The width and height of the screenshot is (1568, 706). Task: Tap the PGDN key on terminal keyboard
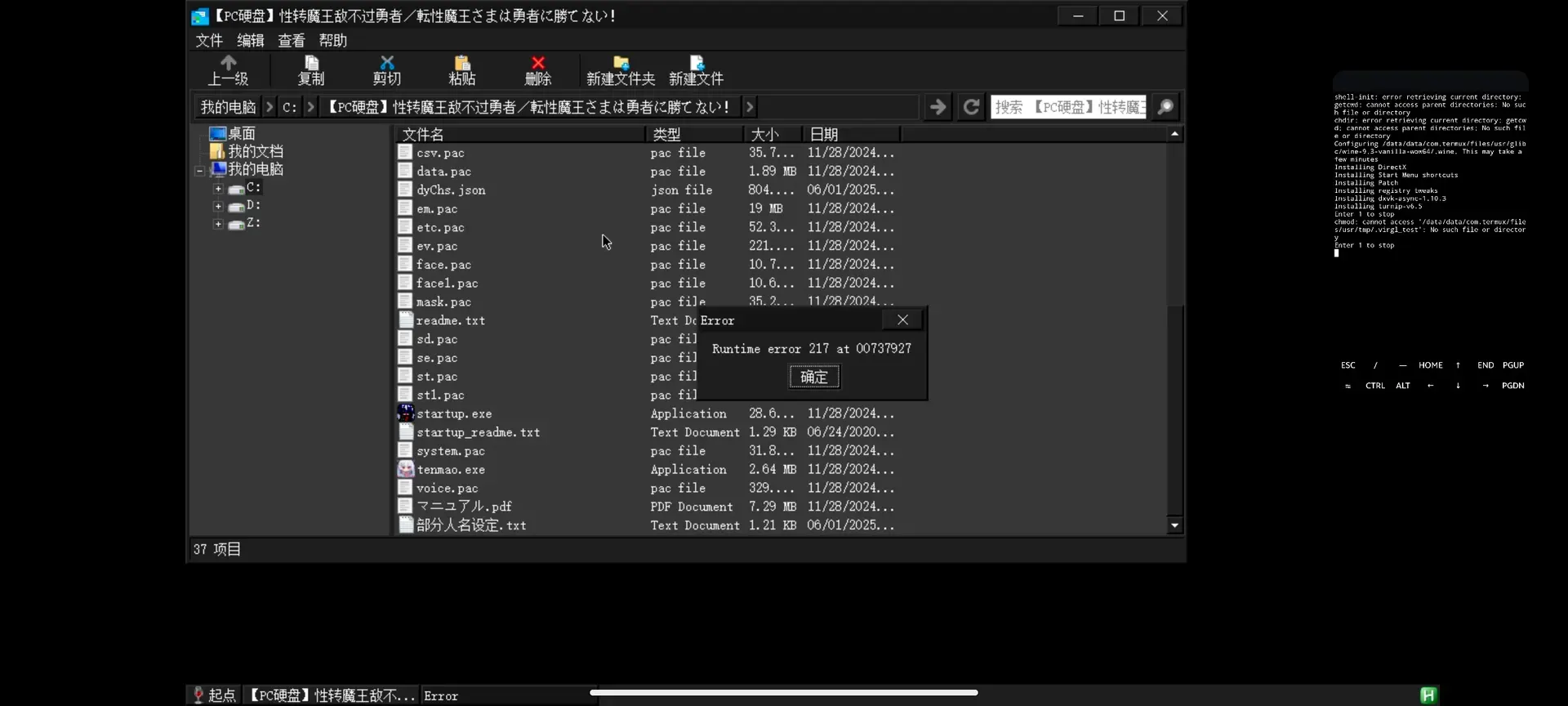tap(1513, 386)
